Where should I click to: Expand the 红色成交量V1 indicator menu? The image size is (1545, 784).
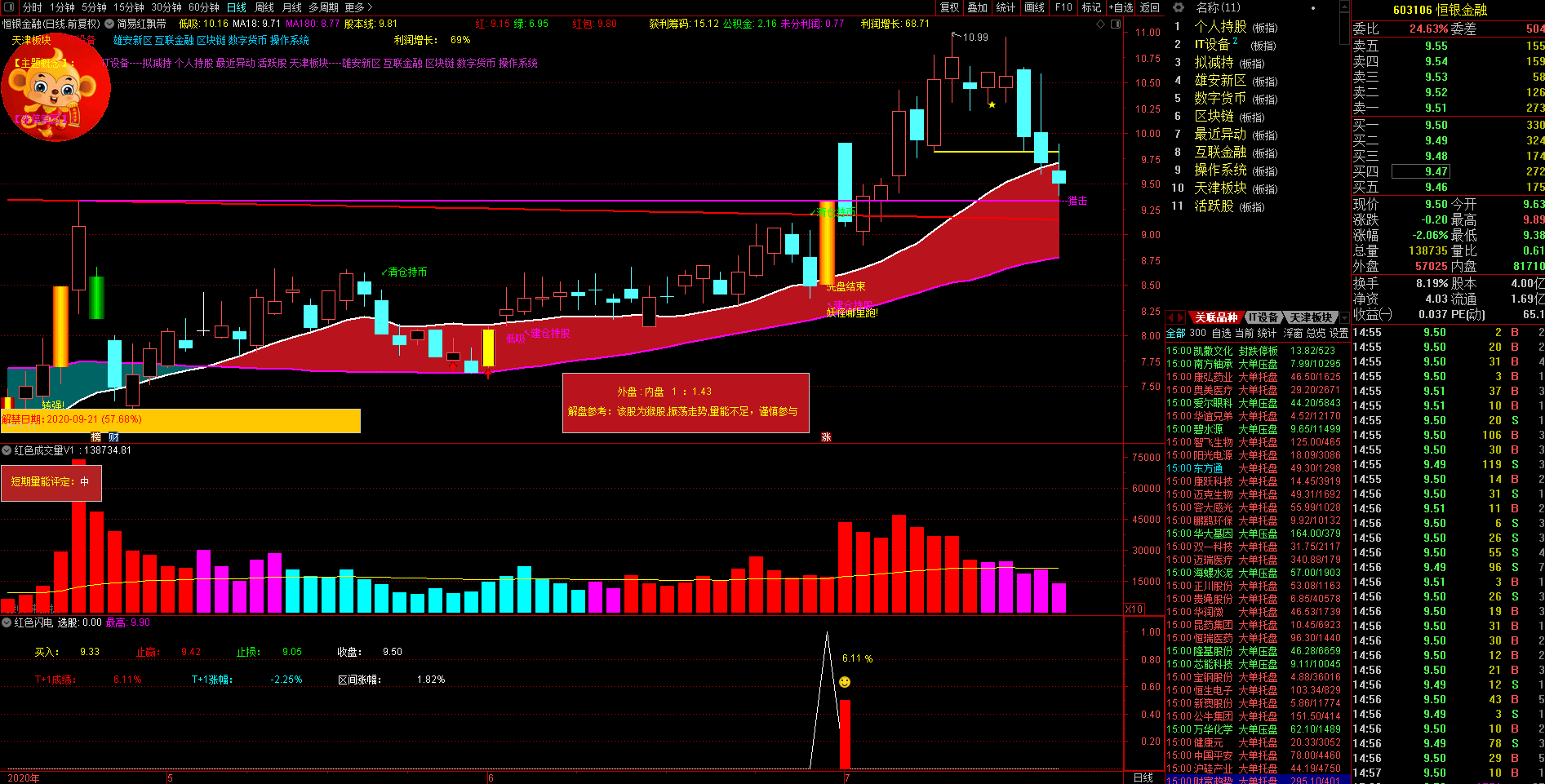[7, 450]
